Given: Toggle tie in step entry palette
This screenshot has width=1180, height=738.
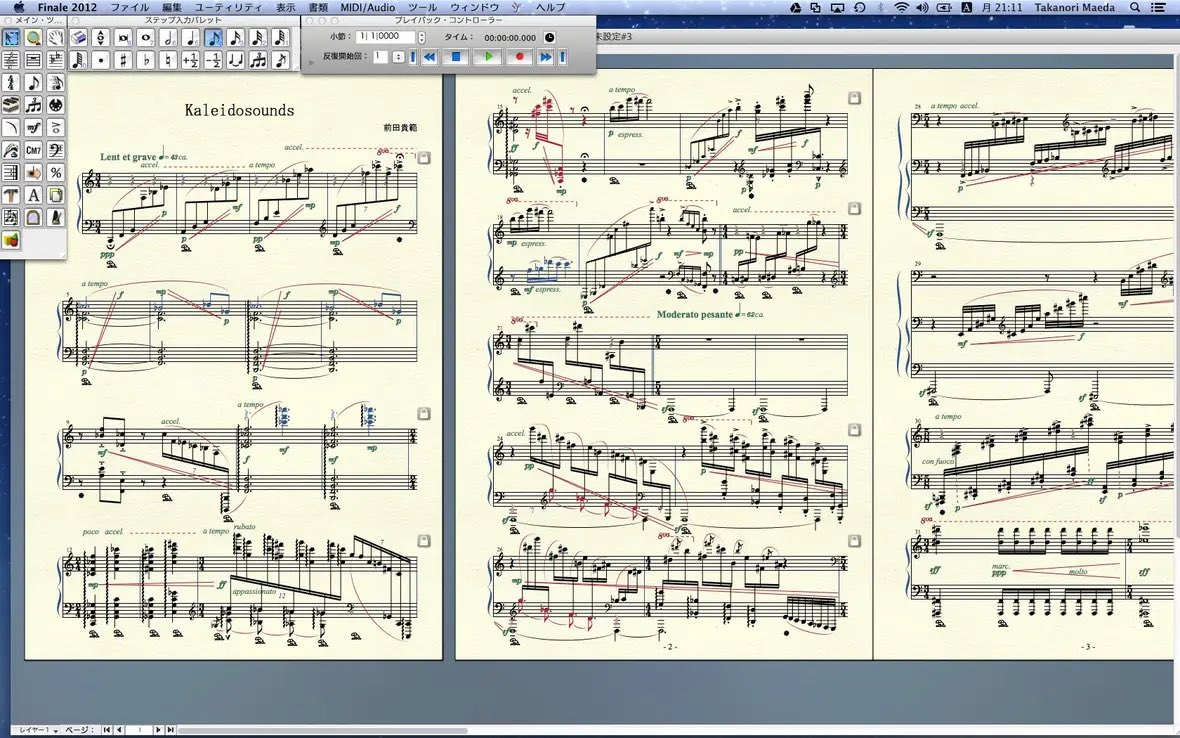Looking at the screenshot, I should [x=236, y=60].
